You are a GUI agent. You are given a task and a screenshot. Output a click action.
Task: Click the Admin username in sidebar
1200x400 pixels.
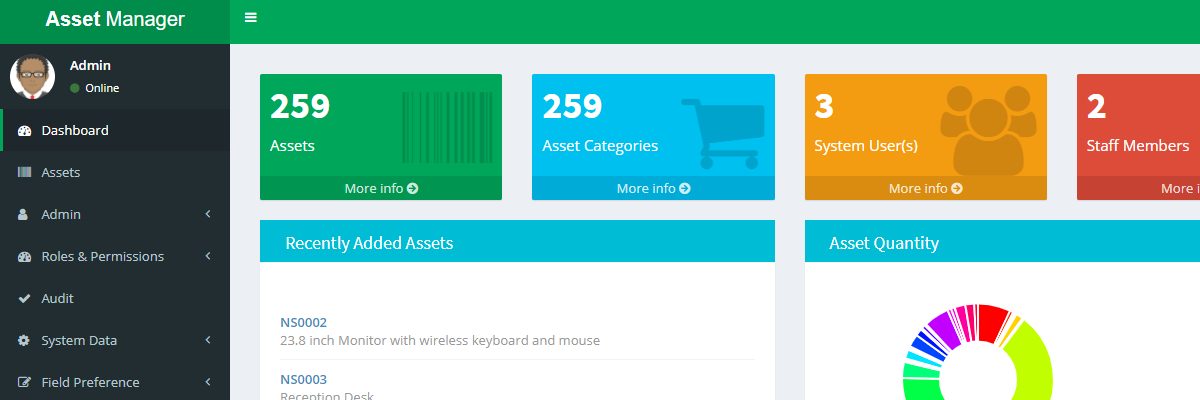(x=90, y=65)
